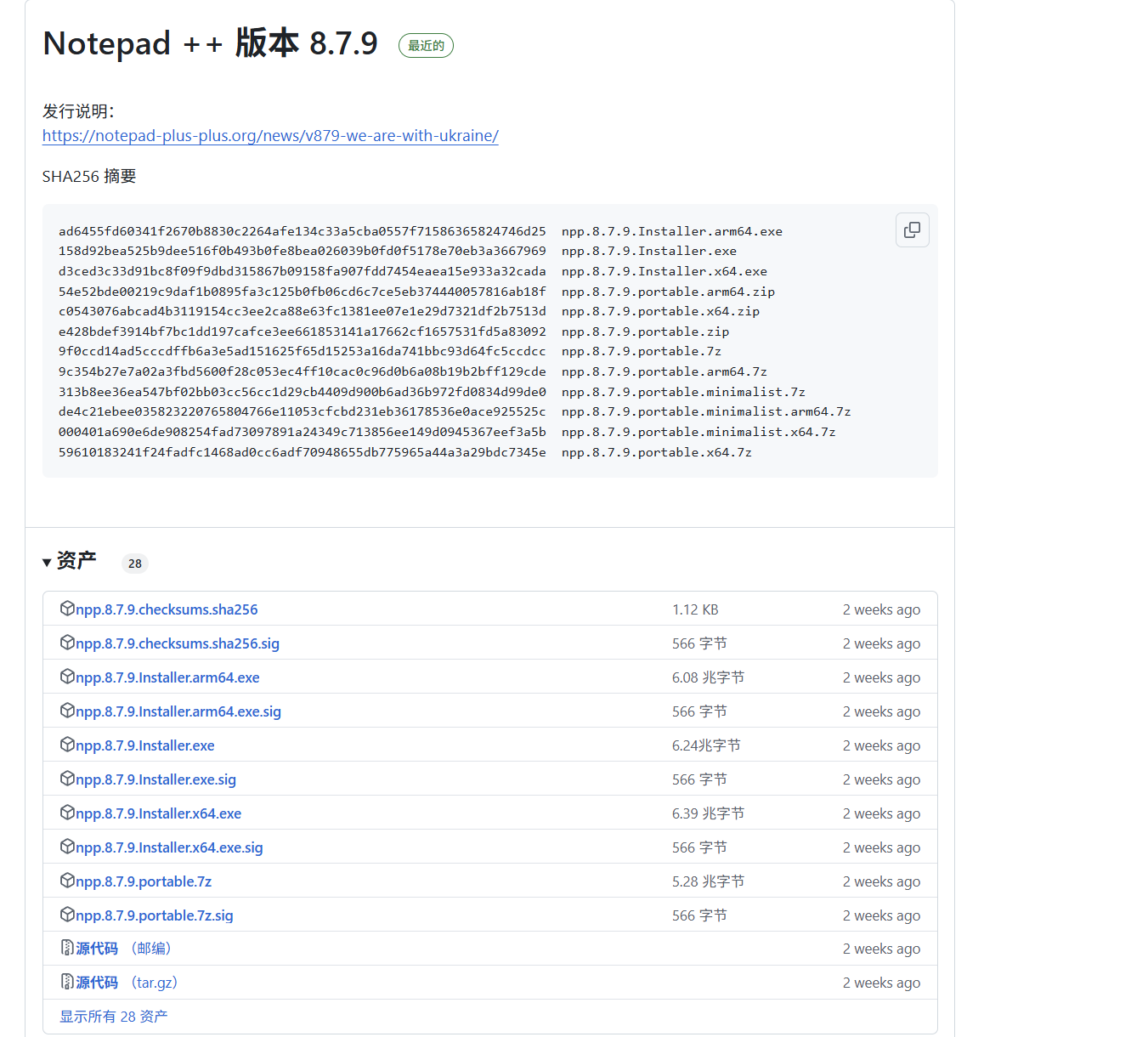Download npp.8.7.9.Installer.arm64.exe.sig
1148x1037 pixels.
(x=178, y=711)
